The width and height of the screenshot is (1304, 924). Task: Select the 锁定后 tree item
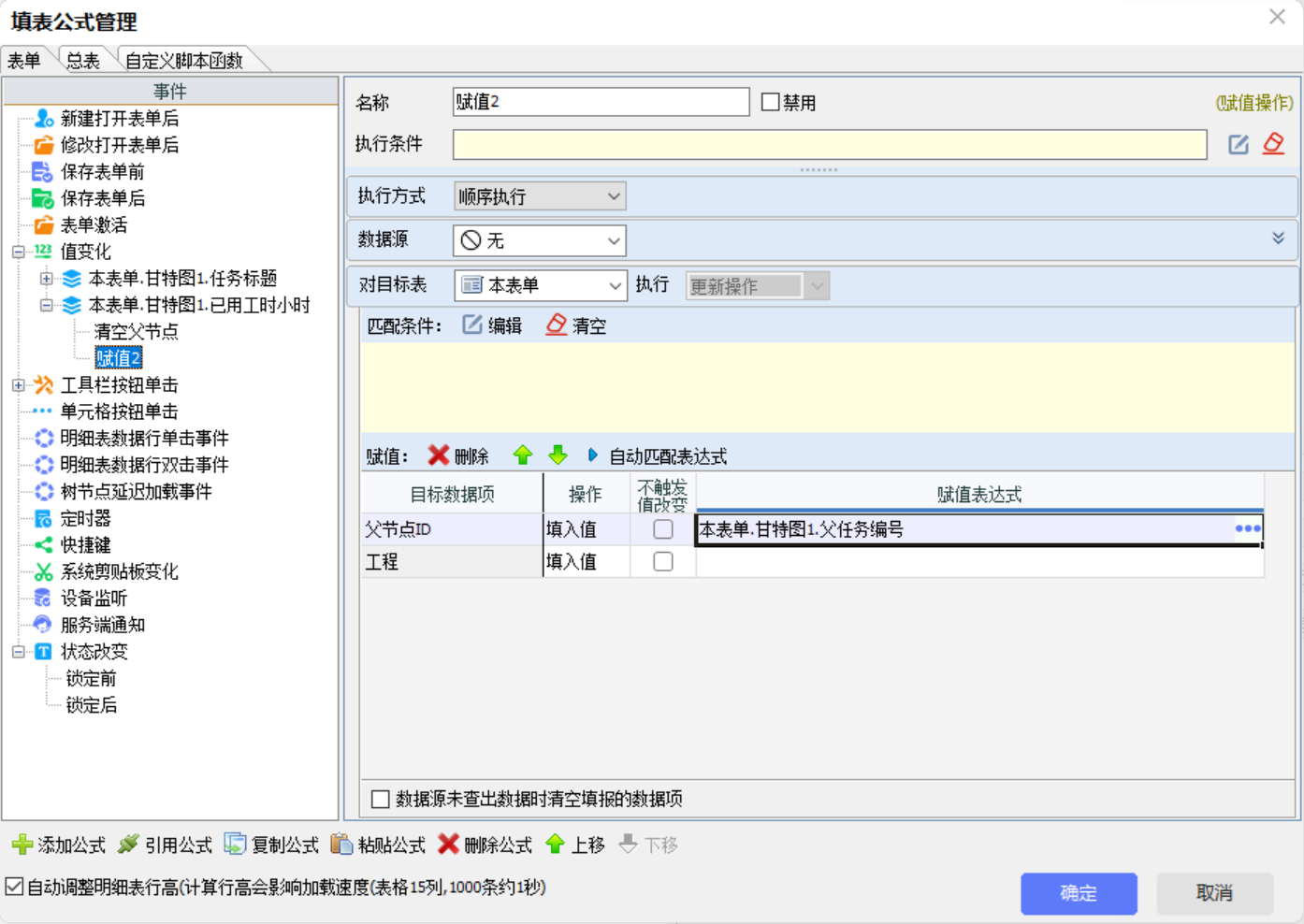click(92, 705)
